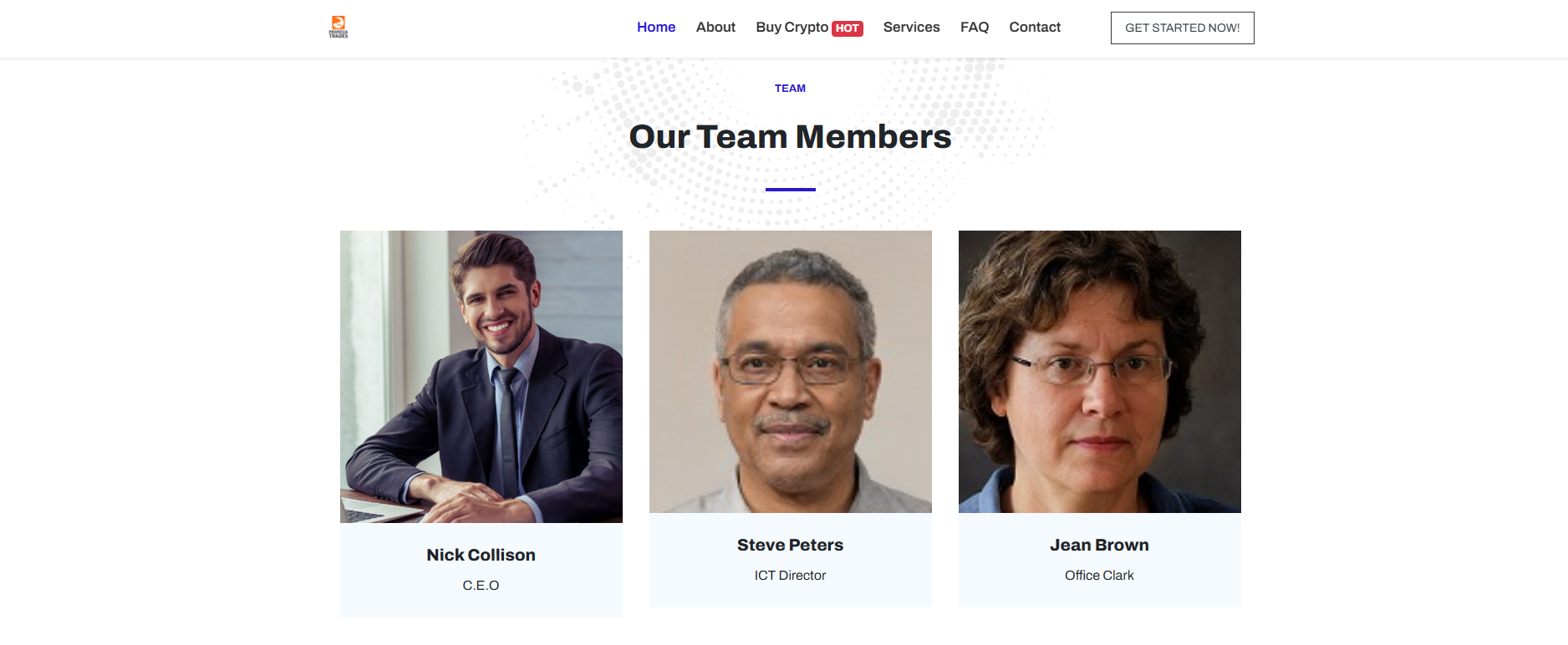Go to the Home nav item

[656, 28]
